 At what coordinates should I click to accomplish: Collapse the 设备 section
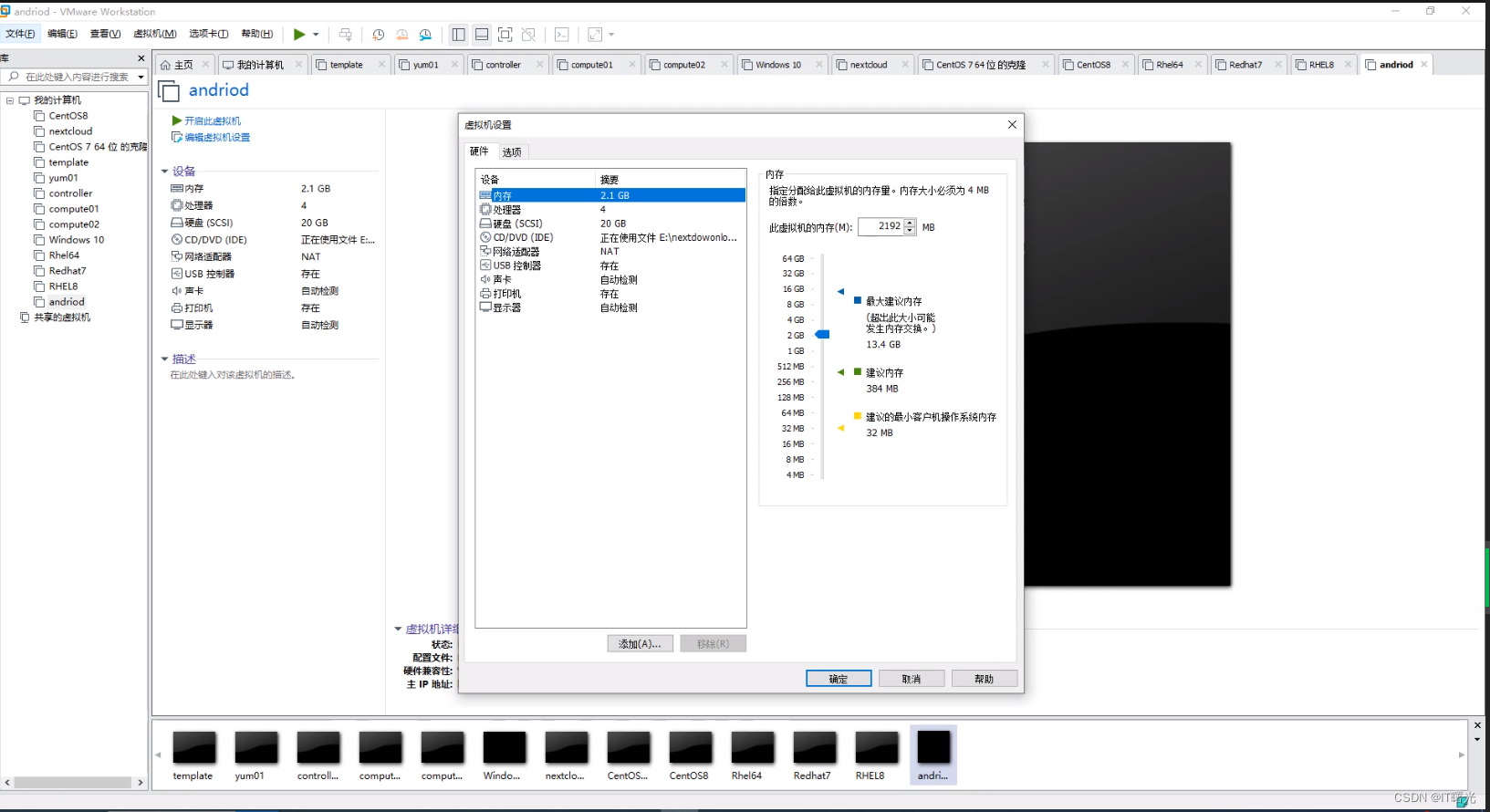click(x=165, y=172)
